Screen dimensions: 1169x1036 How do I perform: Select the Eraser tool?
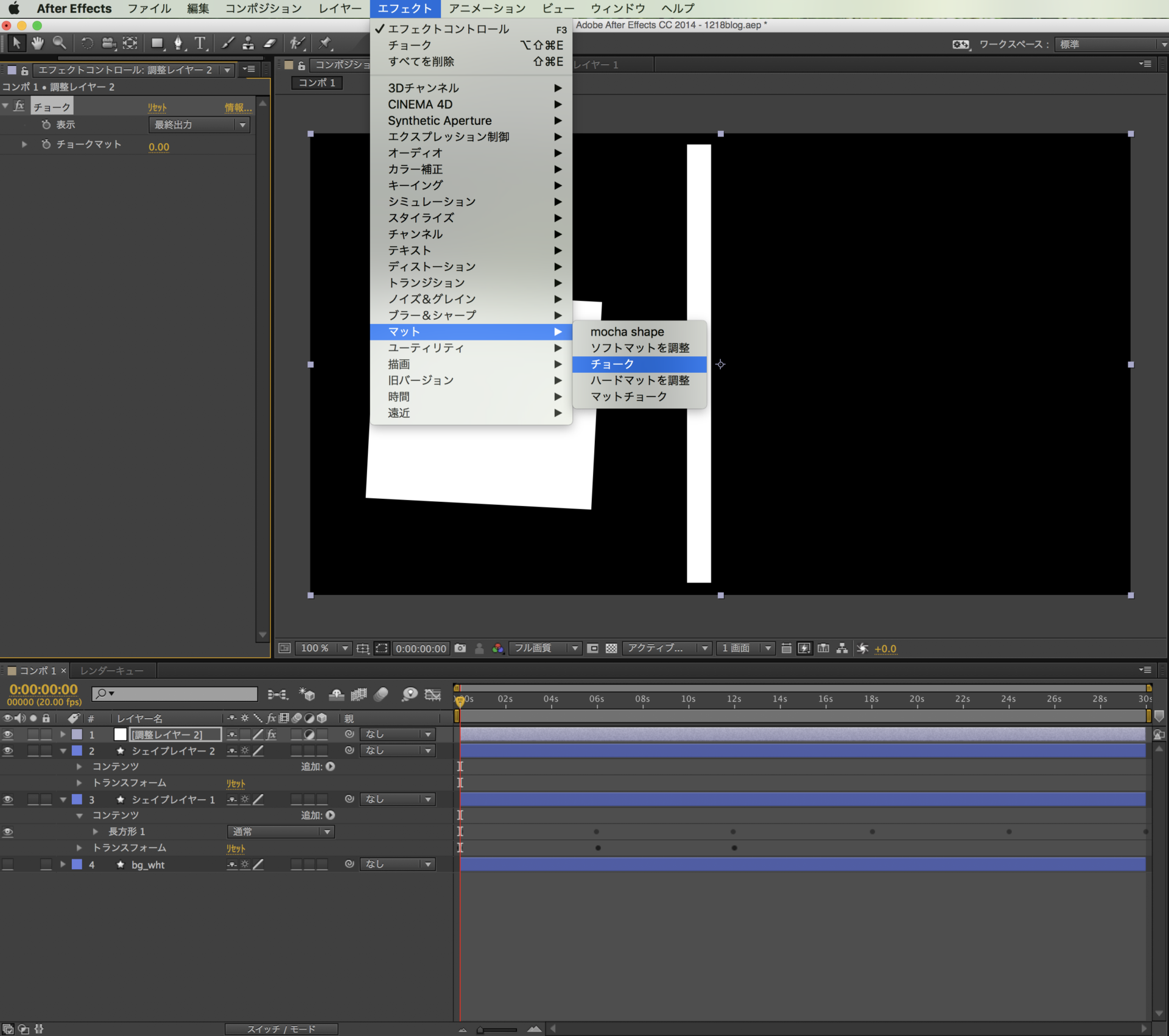pyautogui.click(x=270, y=43)
